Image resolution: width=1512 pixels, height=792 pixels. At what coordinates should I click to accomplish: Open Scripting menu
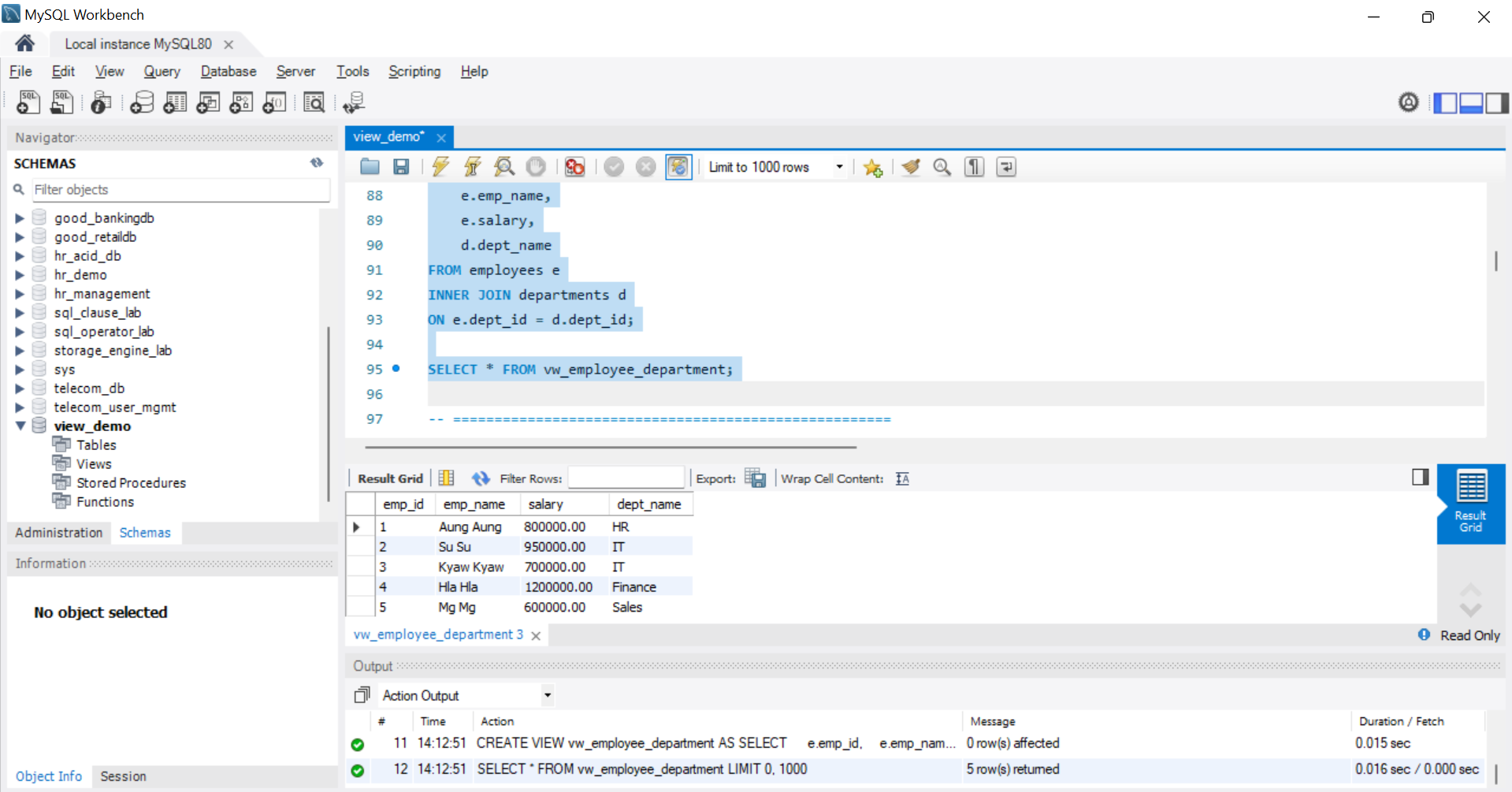pos(414,71)
